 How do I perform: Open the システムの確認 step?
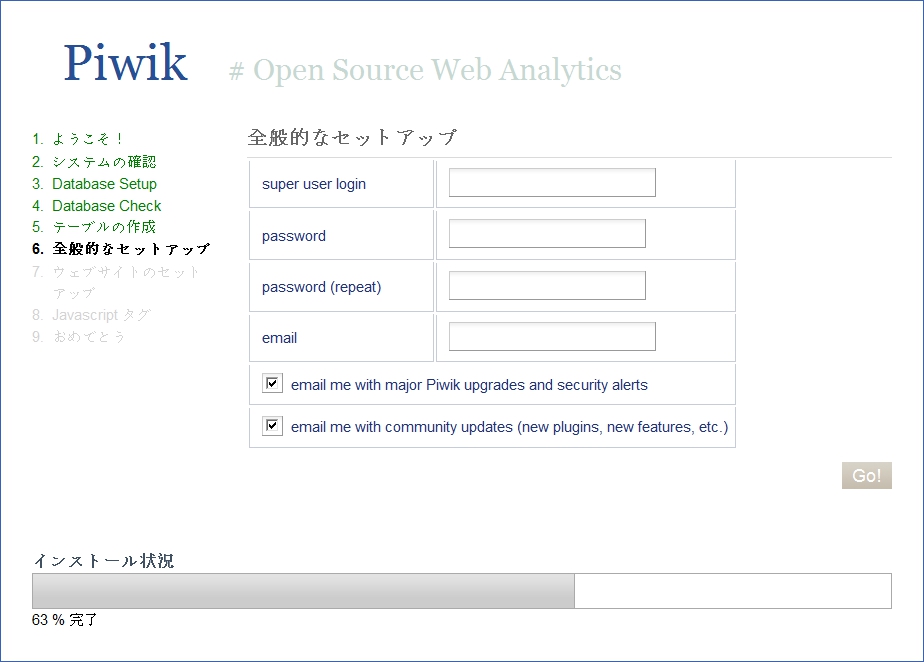coord(95,161)
